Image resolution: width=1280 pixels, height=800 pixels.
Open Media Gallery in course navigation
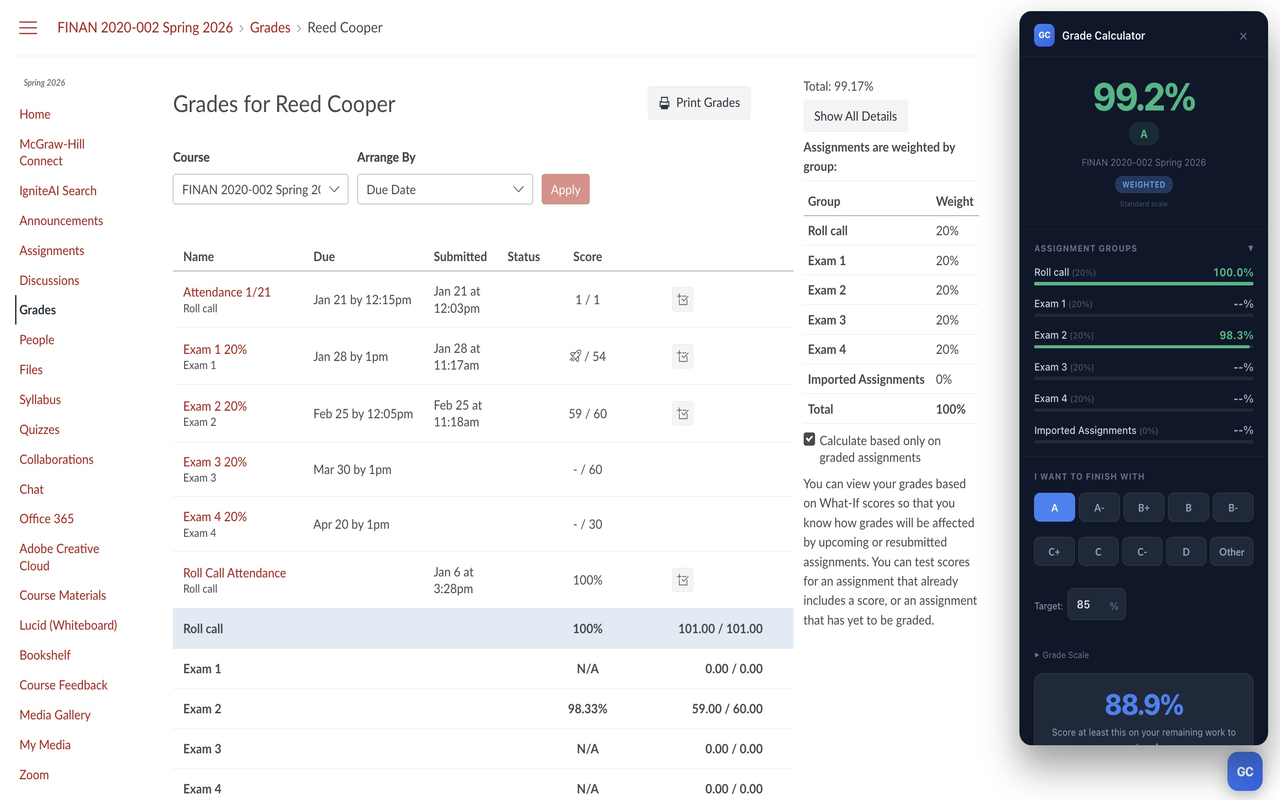click(x=55, y=715)
